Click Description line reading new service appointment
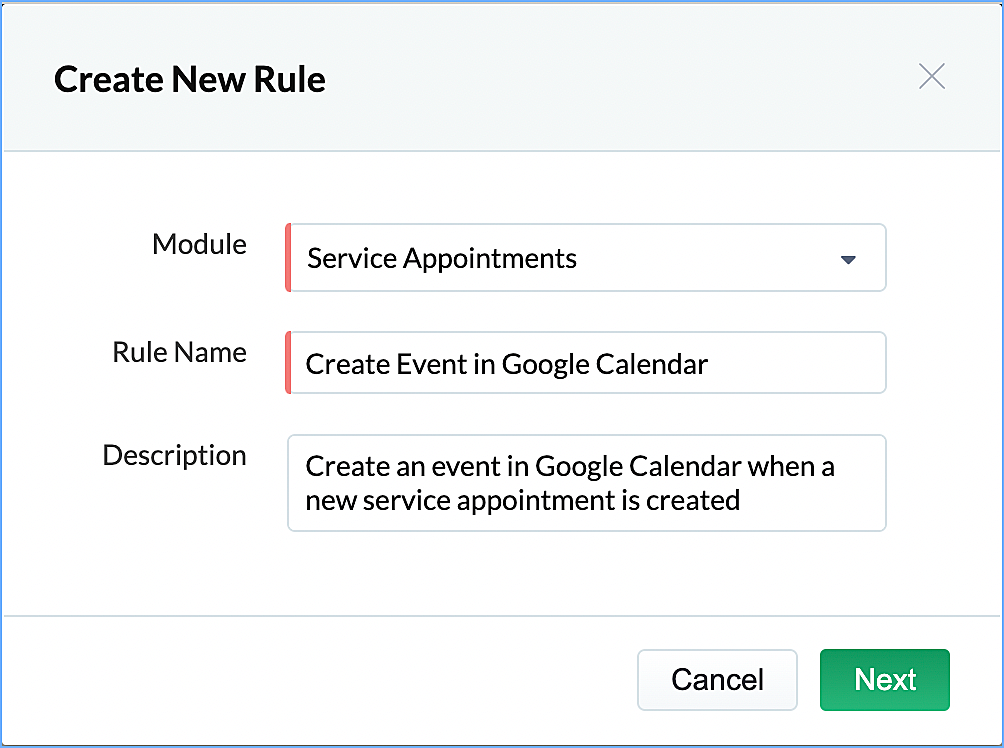 point(522,499)
